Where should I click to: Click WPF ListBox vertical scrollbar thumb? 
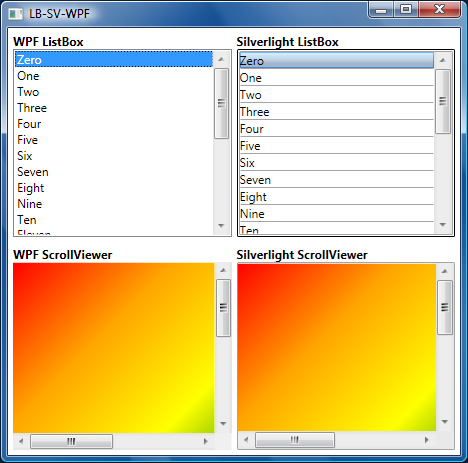pyautogui.click(x=221, y=103)
